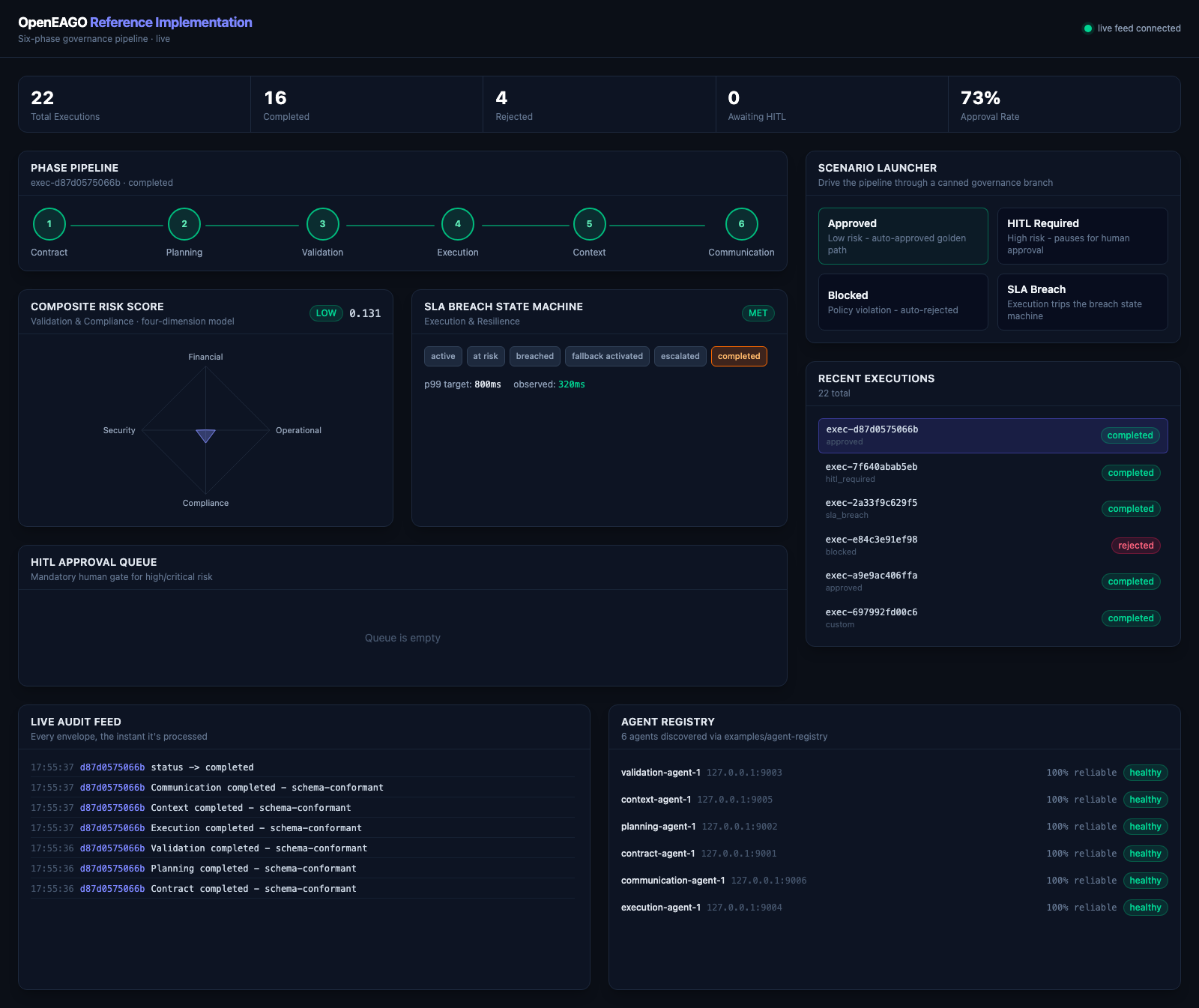Click phase 4 Execution circle
1199x1008 pixels.
(x=458, y=224)
